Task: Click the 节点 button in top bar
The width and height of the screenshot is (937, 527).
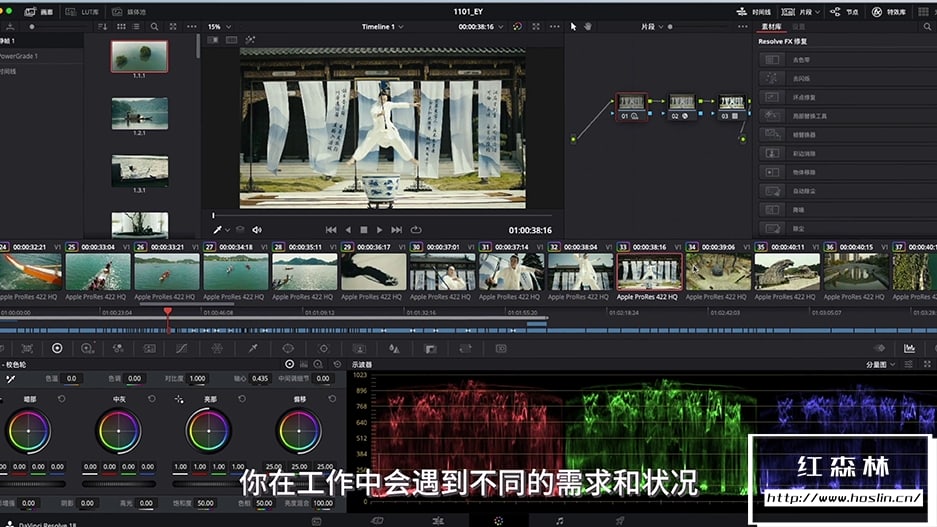Action: 841,11
